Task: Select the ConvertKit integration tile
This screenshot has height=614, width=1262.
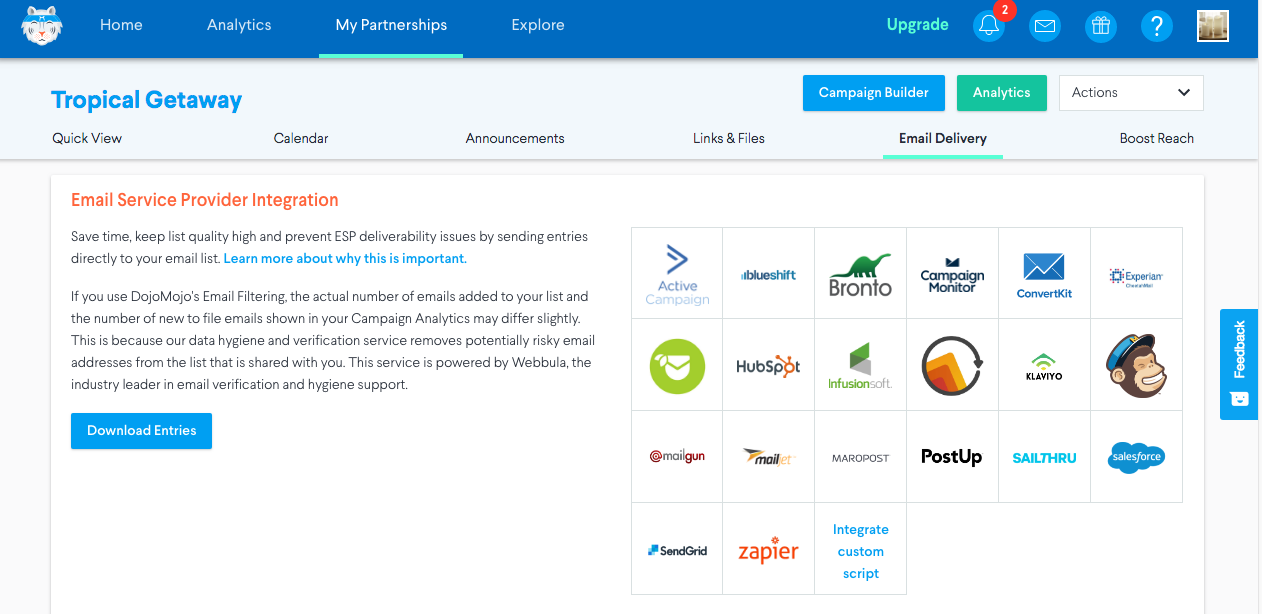Action: pos(1045,273)
